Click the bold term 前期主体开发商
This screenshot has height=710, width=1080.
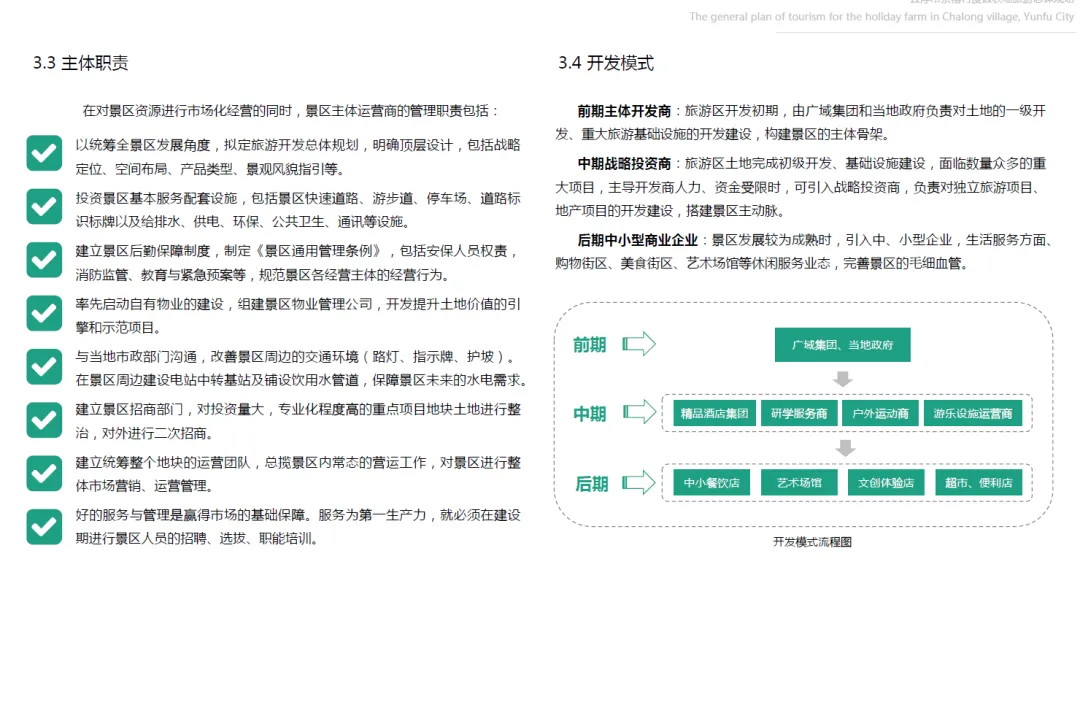pos(624,111)
